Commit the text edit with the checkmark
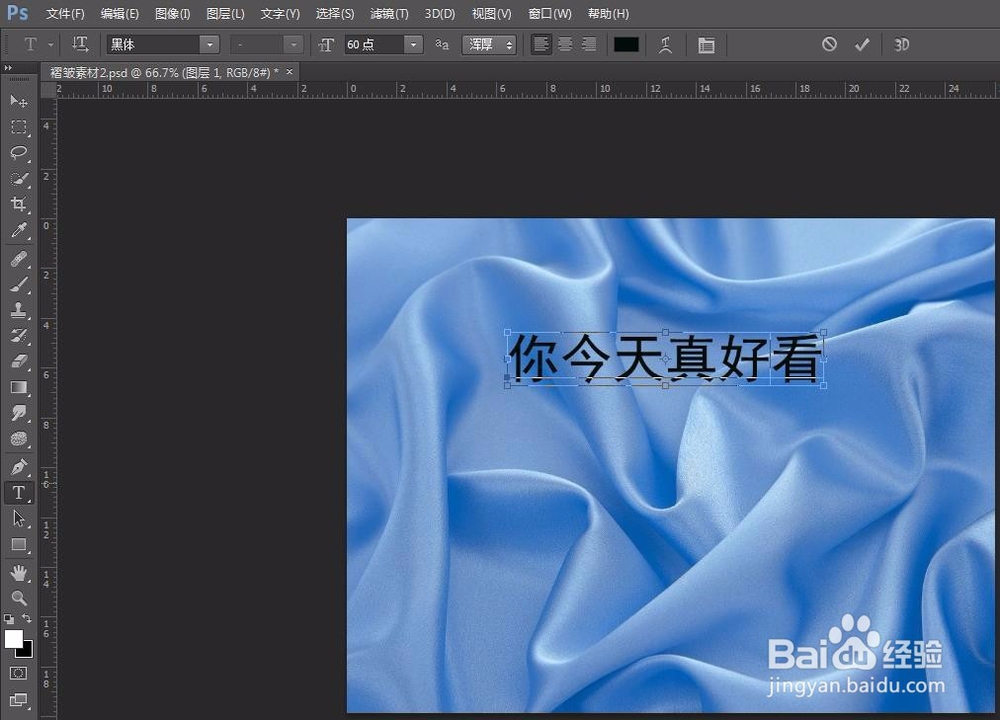1000x720 pixels. point(862,44)
